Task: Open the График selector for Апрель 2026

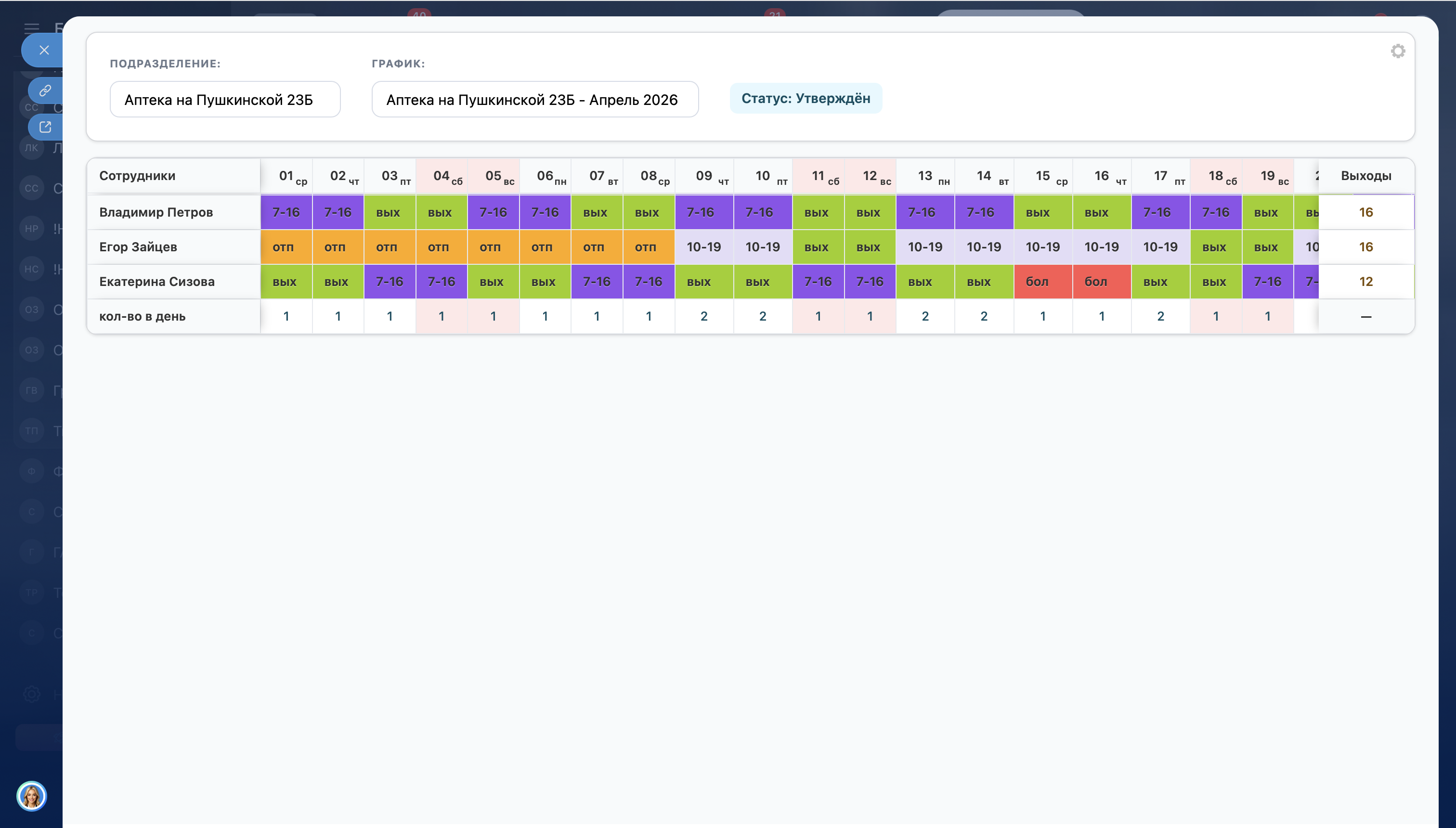Action: point(534,100)
